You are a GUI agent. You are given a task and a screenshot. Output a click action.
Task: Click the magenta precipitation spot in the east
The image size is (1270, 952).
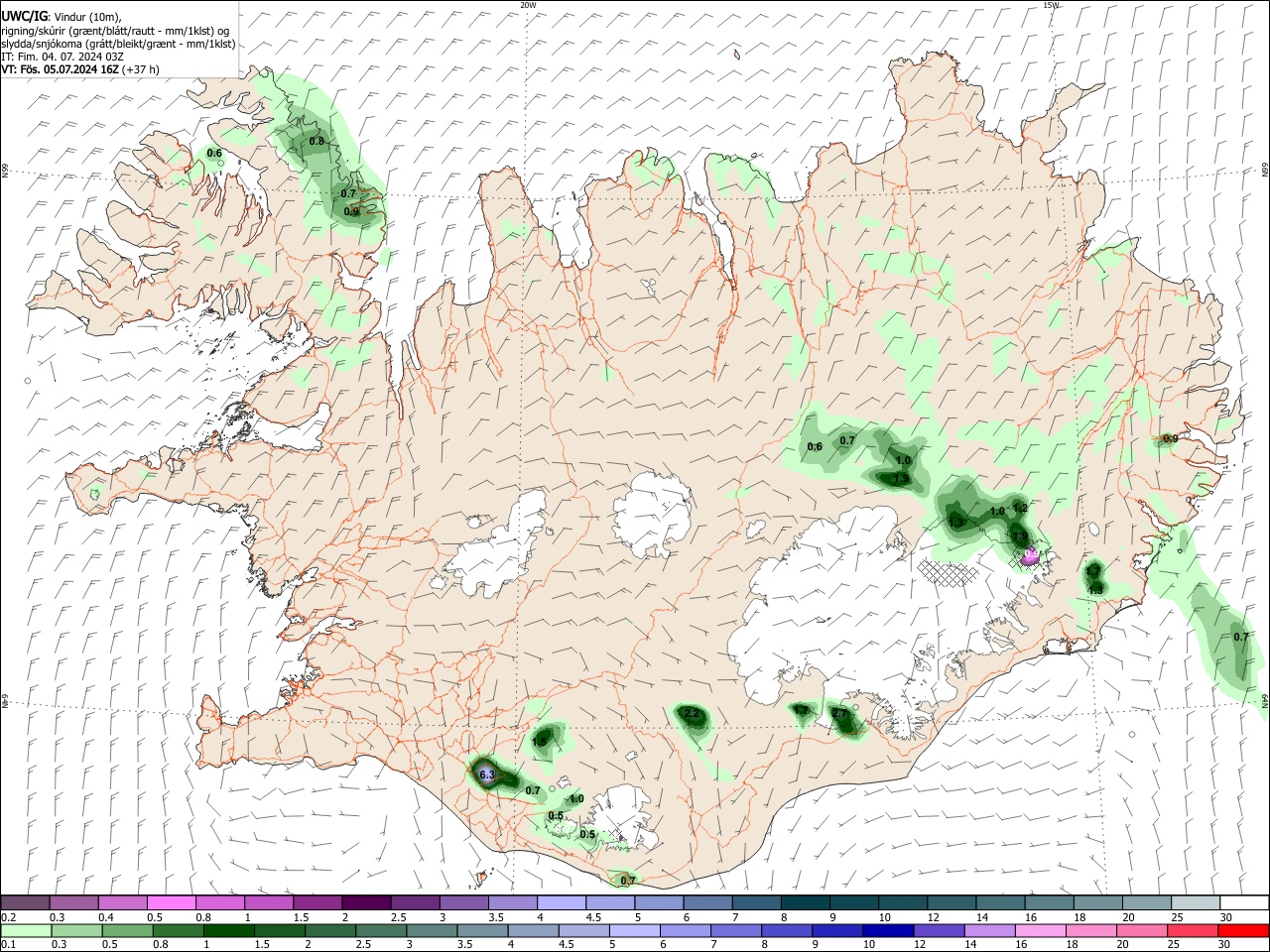tap(1030, 556)
